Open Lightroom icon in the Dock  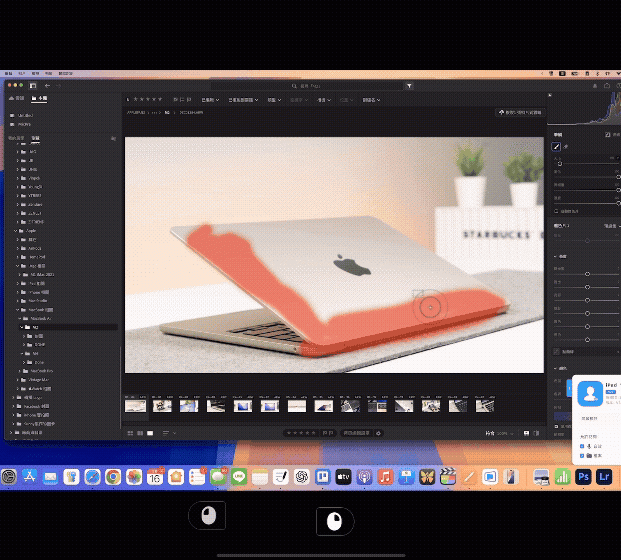click(x=604, y=478)
